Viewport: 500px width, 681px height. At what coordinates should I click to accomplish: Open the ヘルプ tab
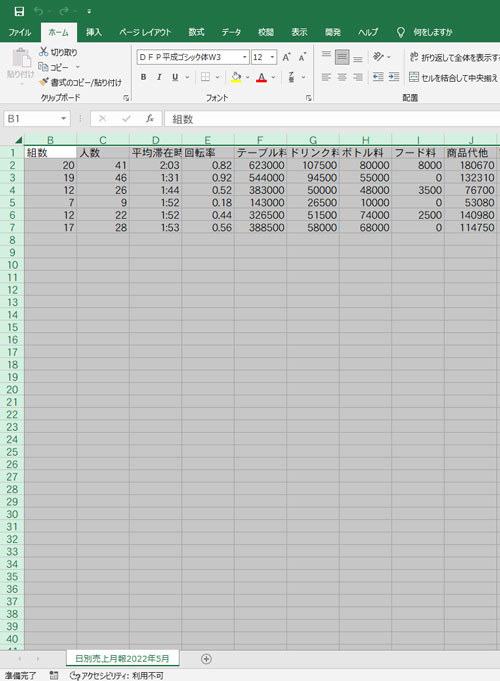tap(368, 32)
